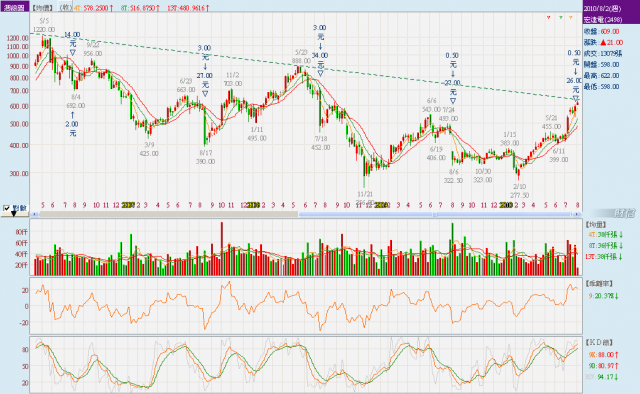Click the 4T 38千張 volume average

click(606, 234)
